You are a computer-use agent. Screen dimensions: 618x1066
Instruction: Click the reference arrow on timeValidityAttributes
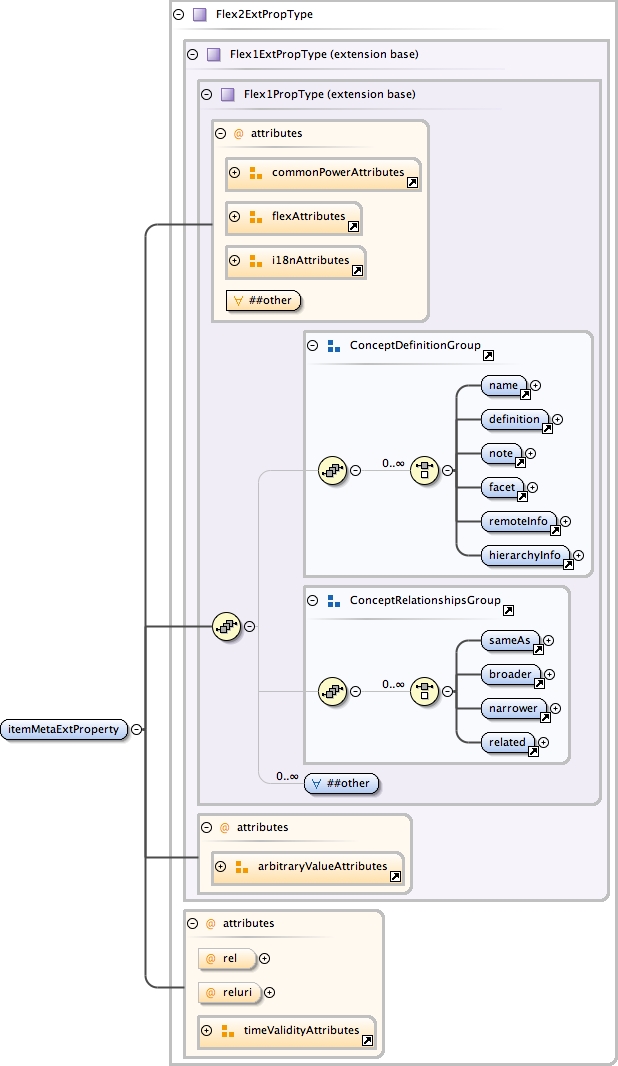coord(368,1041)
